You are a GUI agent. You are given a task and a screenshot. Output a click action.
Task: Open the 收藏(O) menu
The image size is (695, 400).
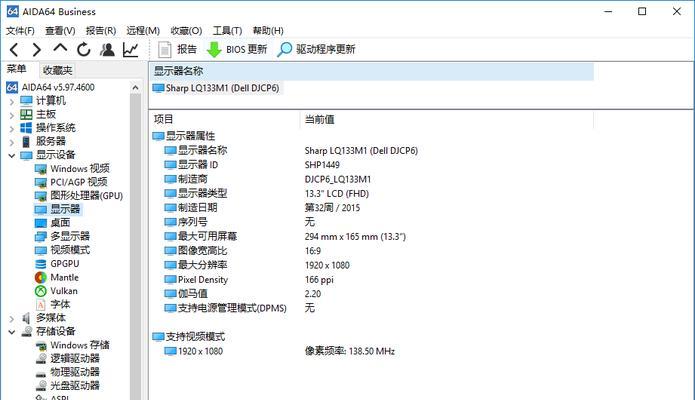(x=186, y=31)
